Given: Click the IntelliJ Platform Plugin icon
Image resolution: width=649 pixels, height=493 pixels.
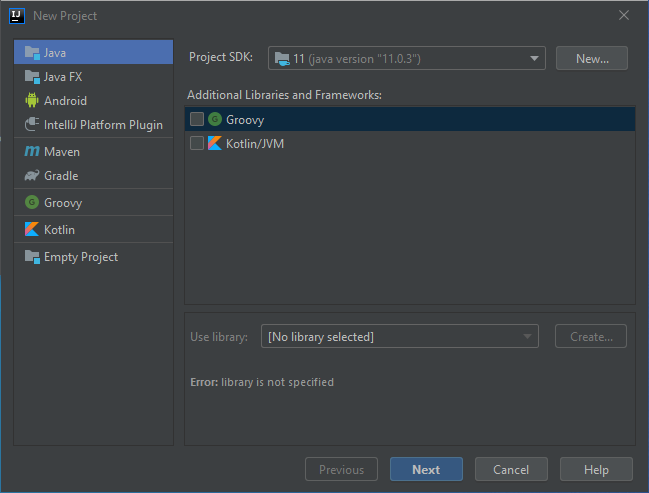Looking at the screenshot, I should (32, 124).
